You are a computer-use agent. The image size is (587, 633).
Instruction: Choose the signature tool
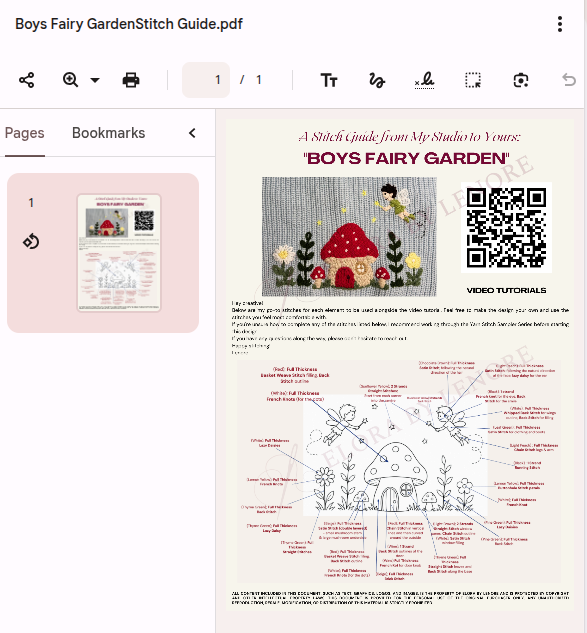tap(425, 80)
